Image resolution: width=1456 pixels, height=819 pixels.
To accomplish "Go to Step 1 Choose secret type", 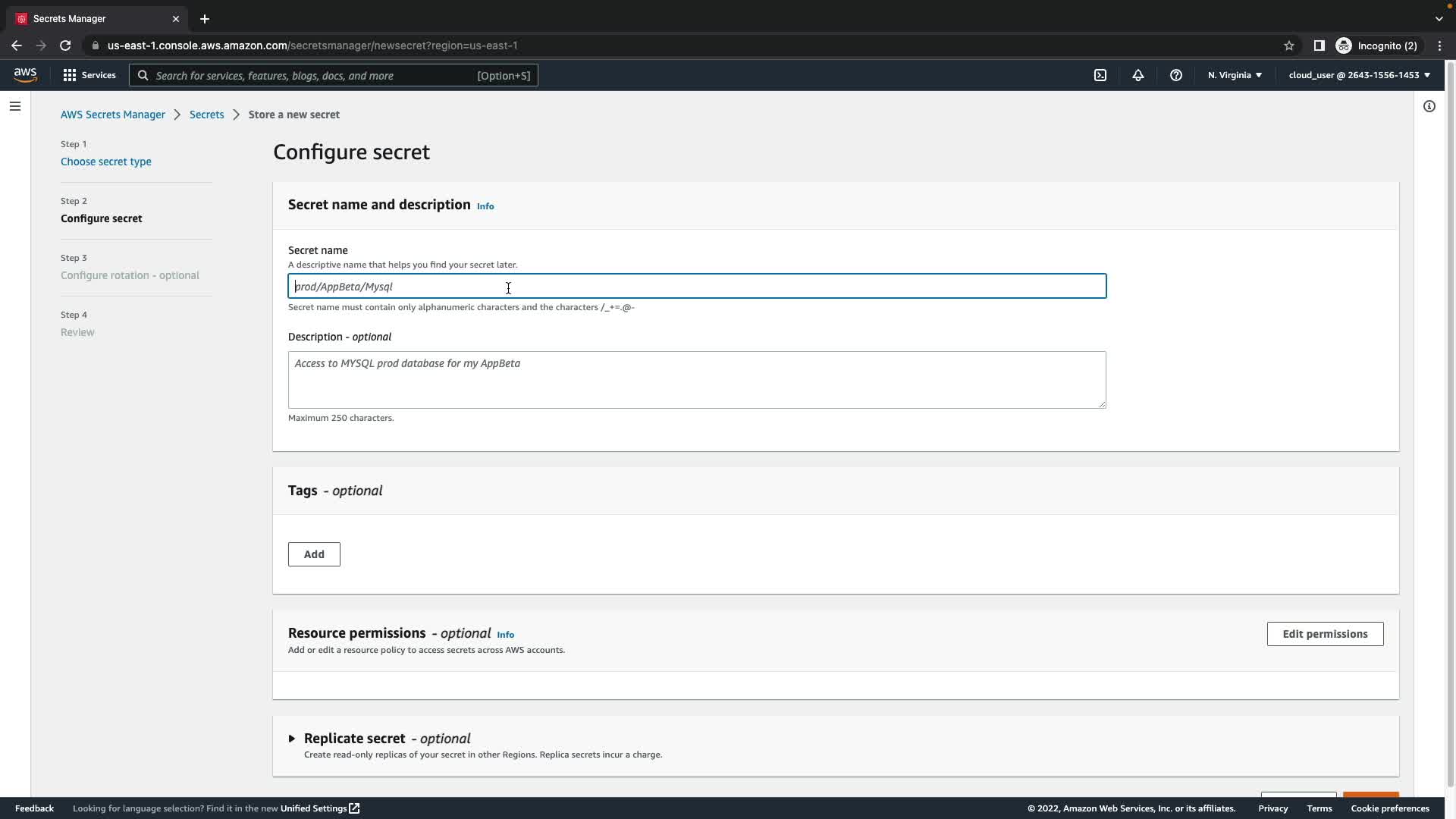I will (105, 162).
